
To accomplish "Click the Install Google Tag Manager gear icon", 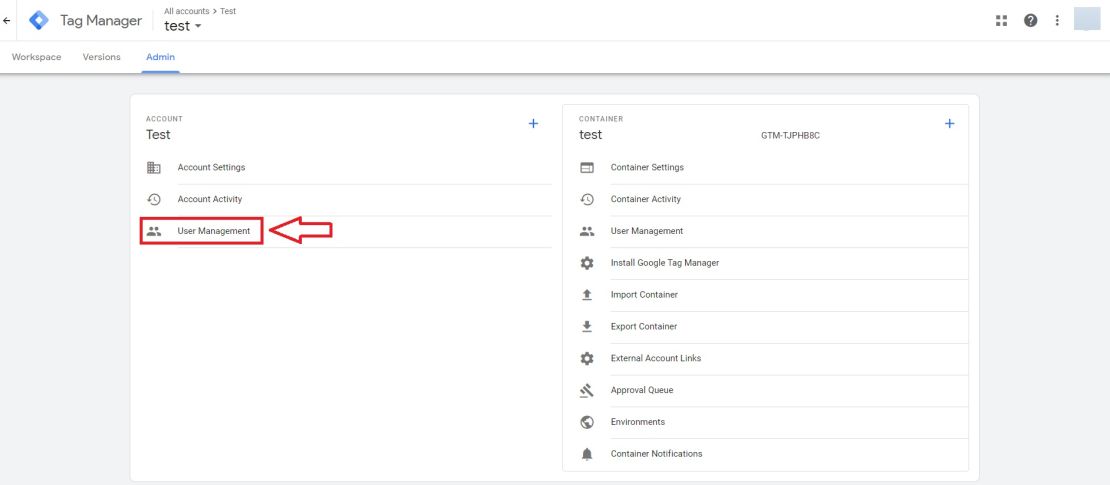I will click(x=587, y=263).
